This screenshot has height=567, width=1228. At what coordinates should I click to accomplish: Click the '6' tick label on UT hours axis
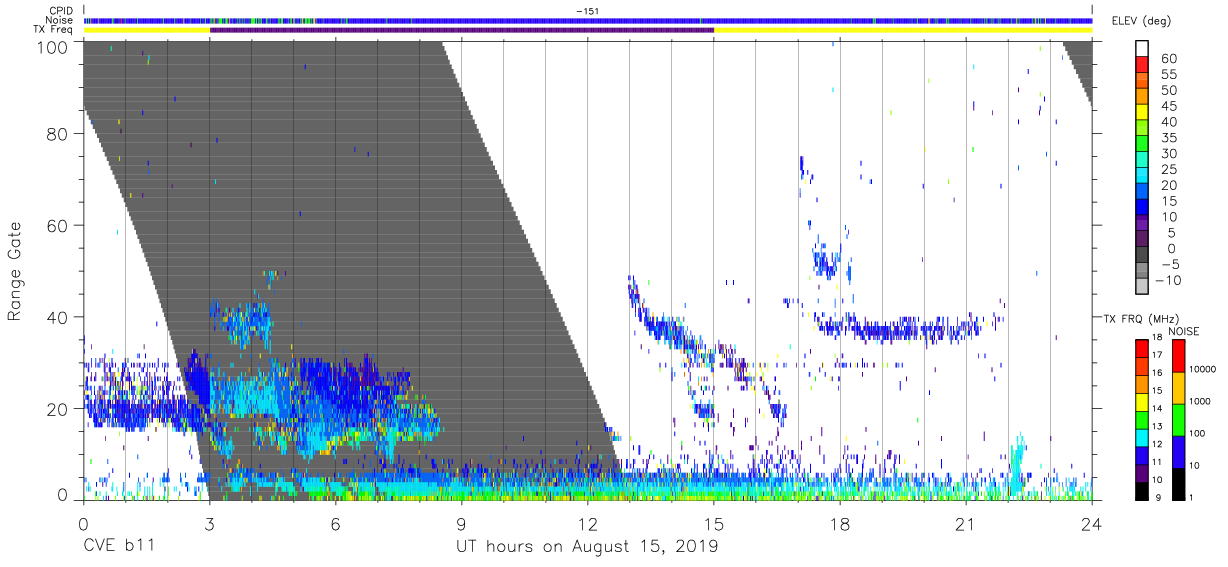(x=335, y=523)
